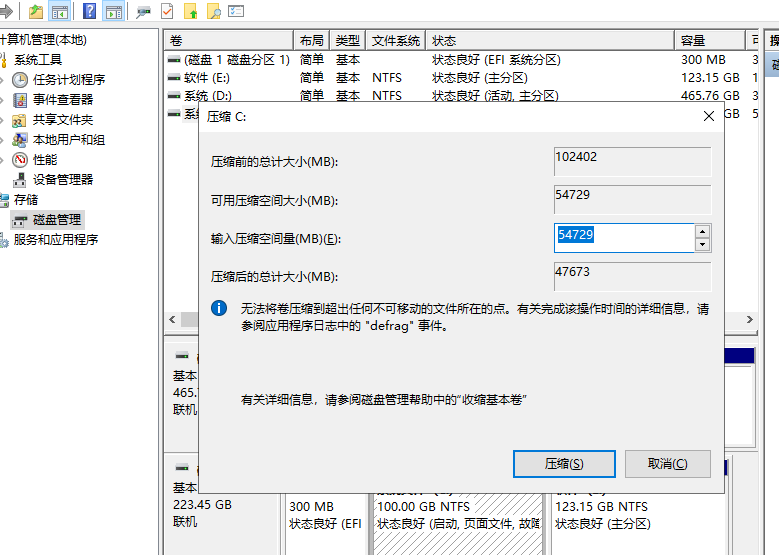Screen dimensions: 779x555
Task: Click the red checkmark document toolbar icon
Action: (167, 12)
